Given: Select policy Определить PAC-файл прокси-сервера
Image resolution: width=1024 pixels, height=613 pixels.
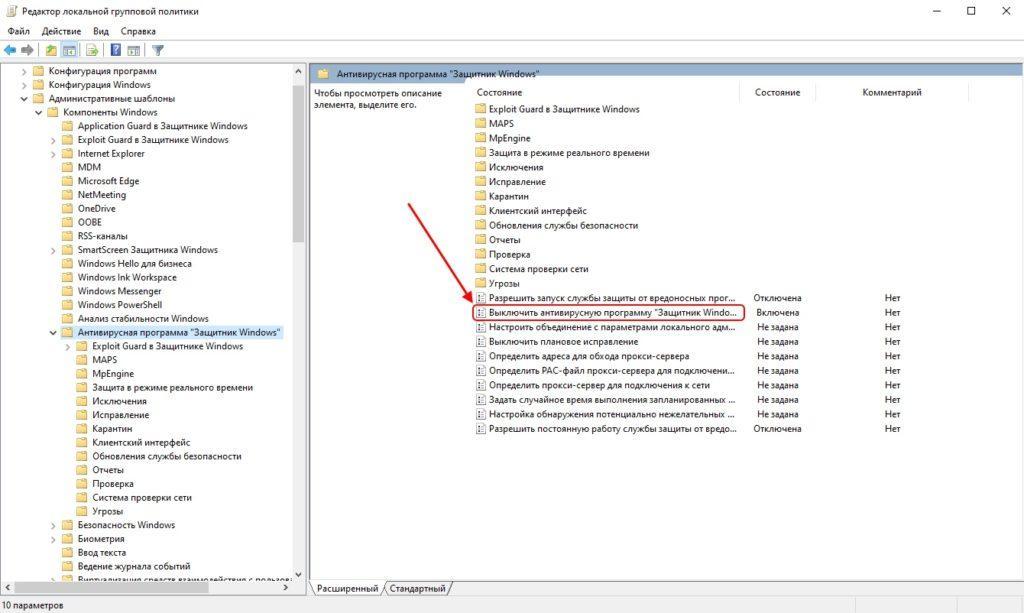Looking at the screenshot, I should (x=612, y=371).
